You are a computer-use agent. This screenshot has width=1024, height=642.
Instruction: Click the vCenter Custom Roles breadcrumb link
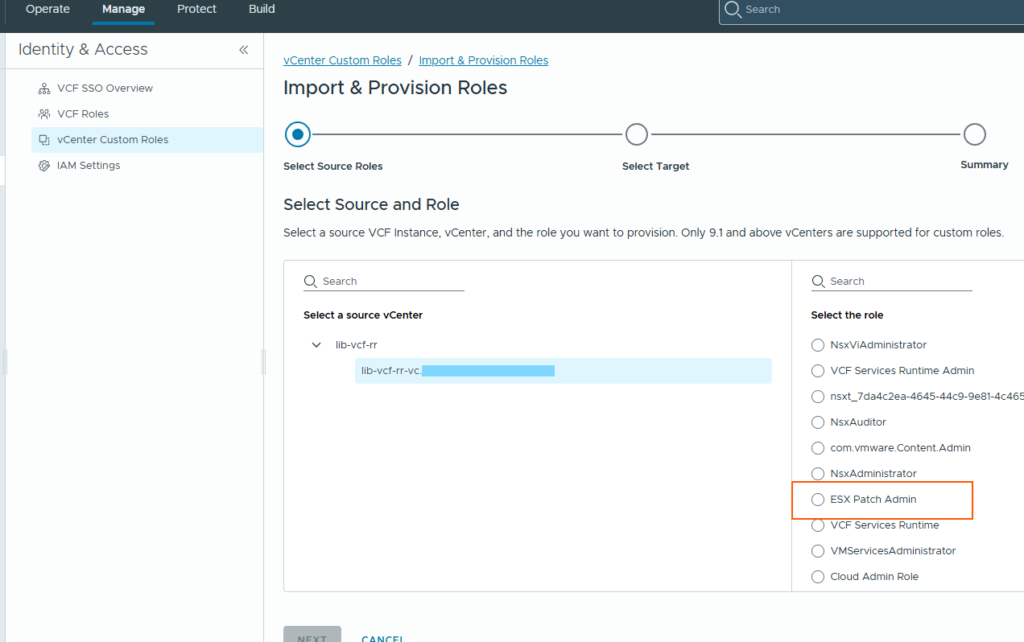coord(342,60)
